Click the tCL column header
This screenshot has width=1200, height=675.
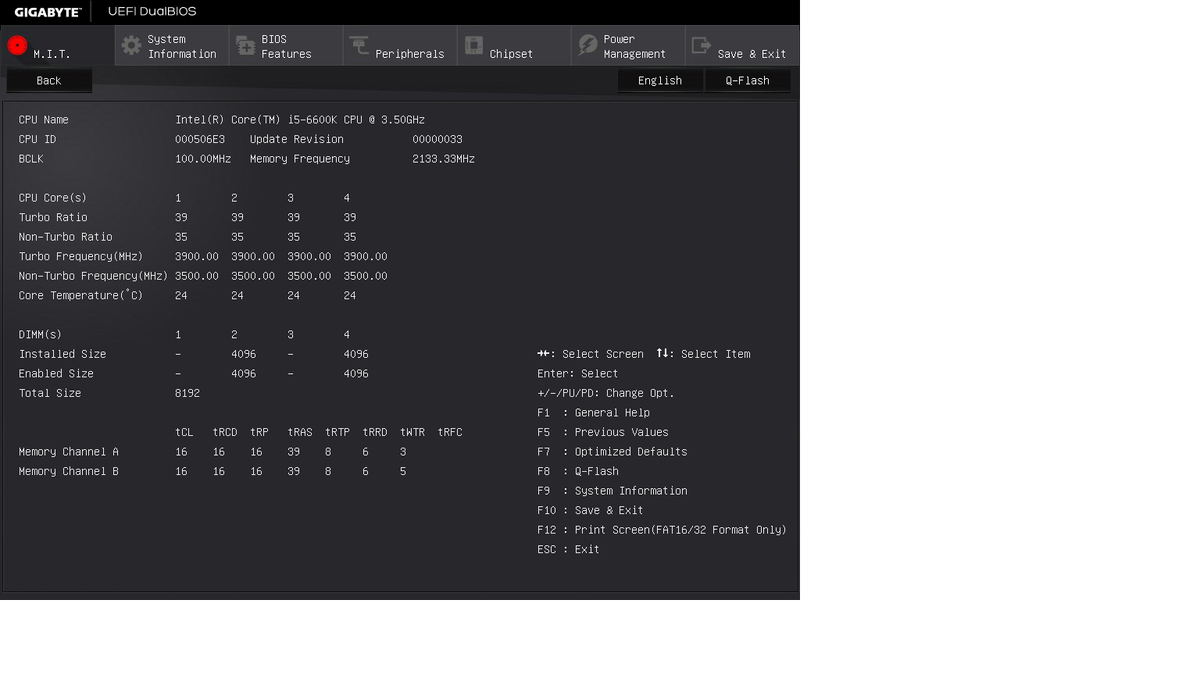[184, 432]
